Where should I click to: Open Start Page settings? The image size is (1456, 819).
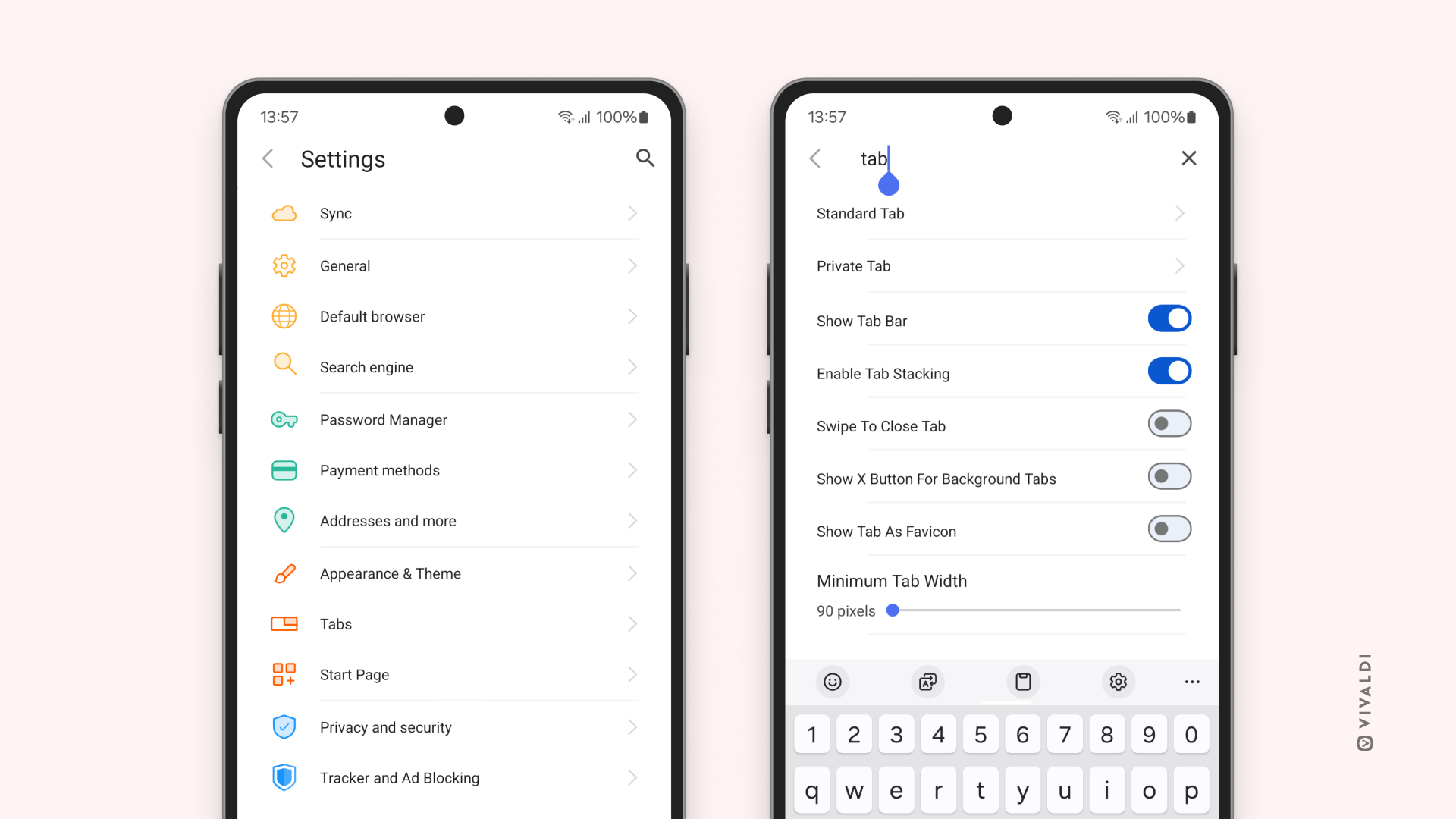[452, 675]
